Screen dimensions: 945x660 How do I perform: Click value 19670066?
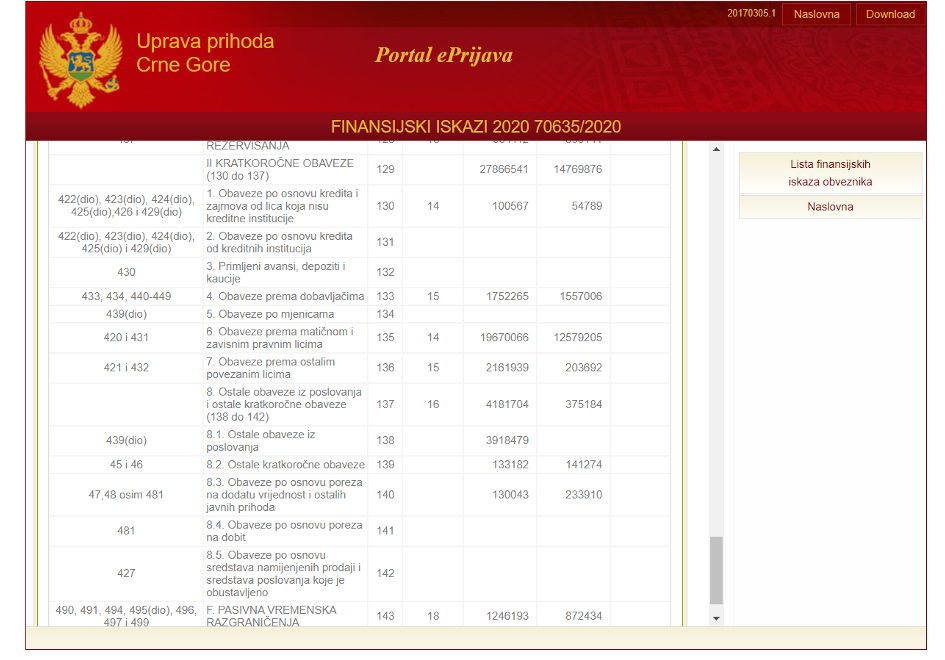pyautogui.click(x=504, y=338)
